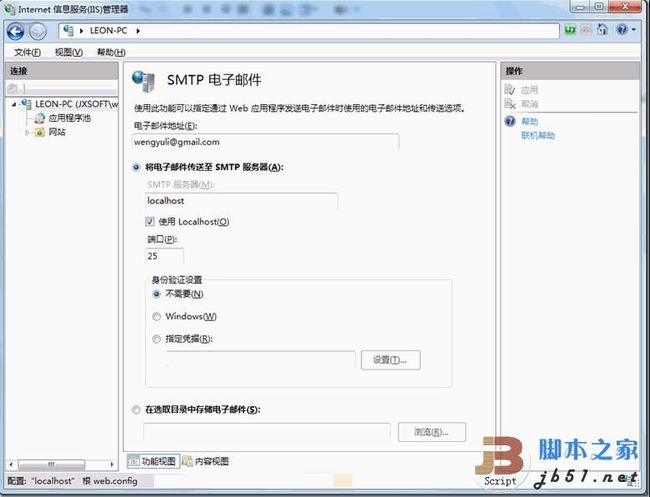Click the 取消 cancel icon
The image size is (650, 497).
tap(510, 104)
